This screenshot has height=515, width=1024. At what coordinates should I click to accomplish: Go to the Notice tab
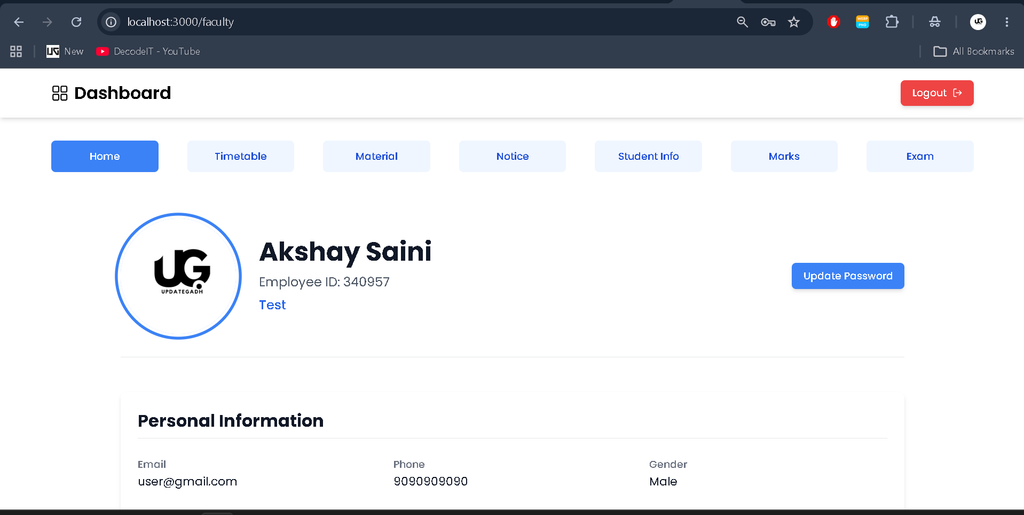(x=512, y=157)
